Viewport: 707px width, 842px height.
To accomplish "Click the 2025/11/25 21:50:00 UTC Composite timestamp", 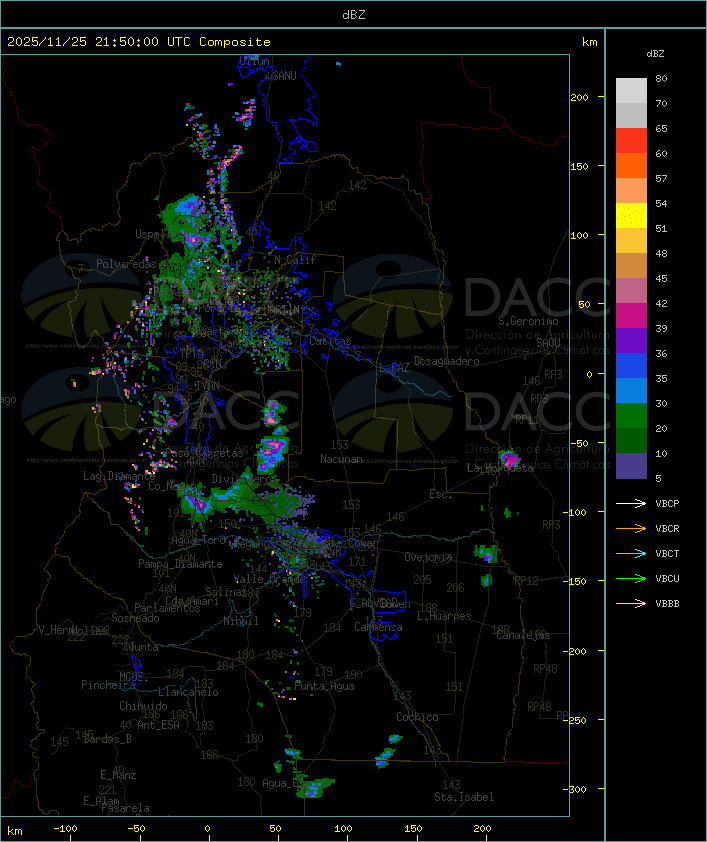I will tap(139, 42).
